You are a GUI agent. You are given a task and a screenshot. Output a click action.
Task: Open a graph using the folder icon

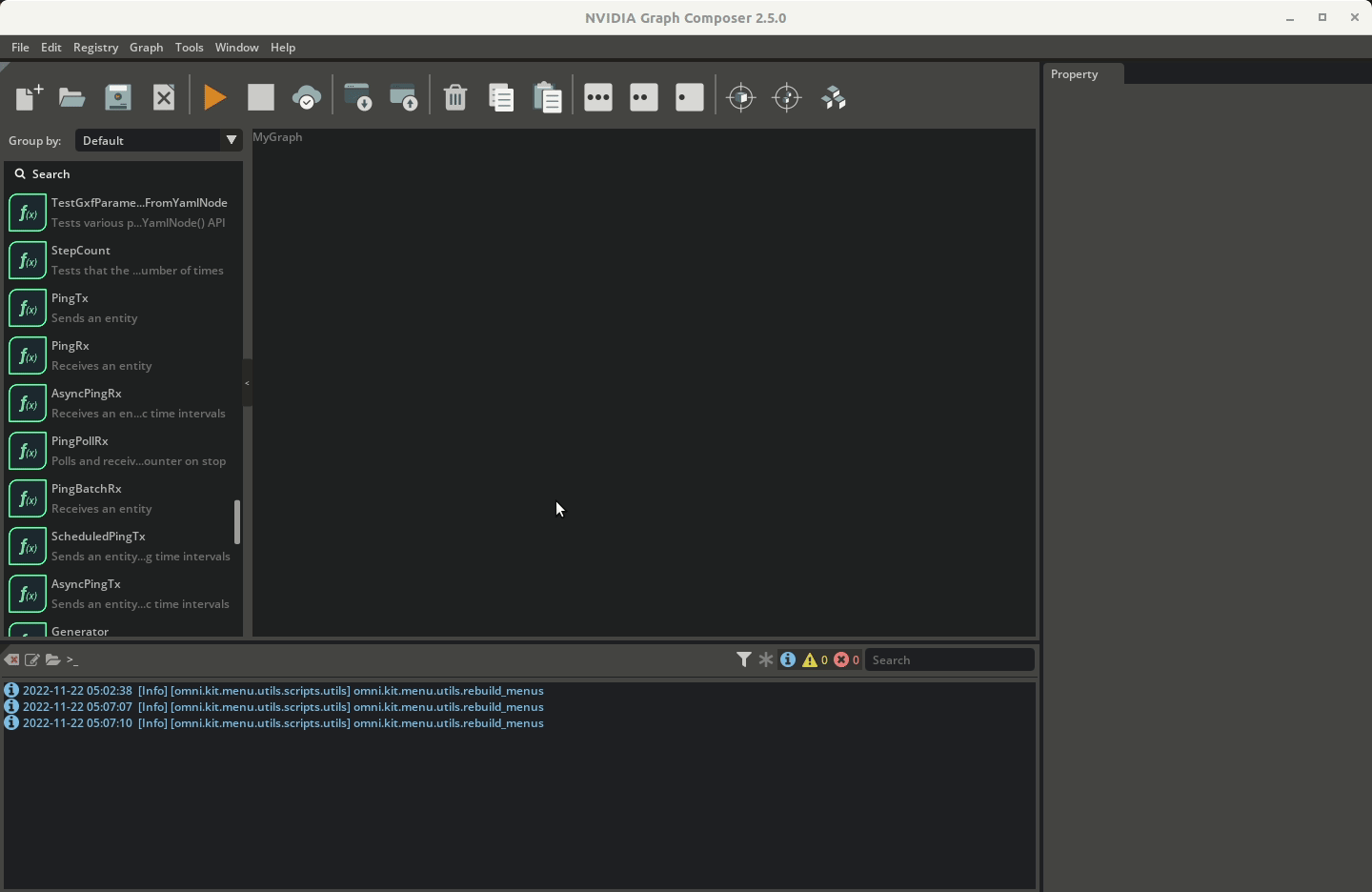point(72,97)
